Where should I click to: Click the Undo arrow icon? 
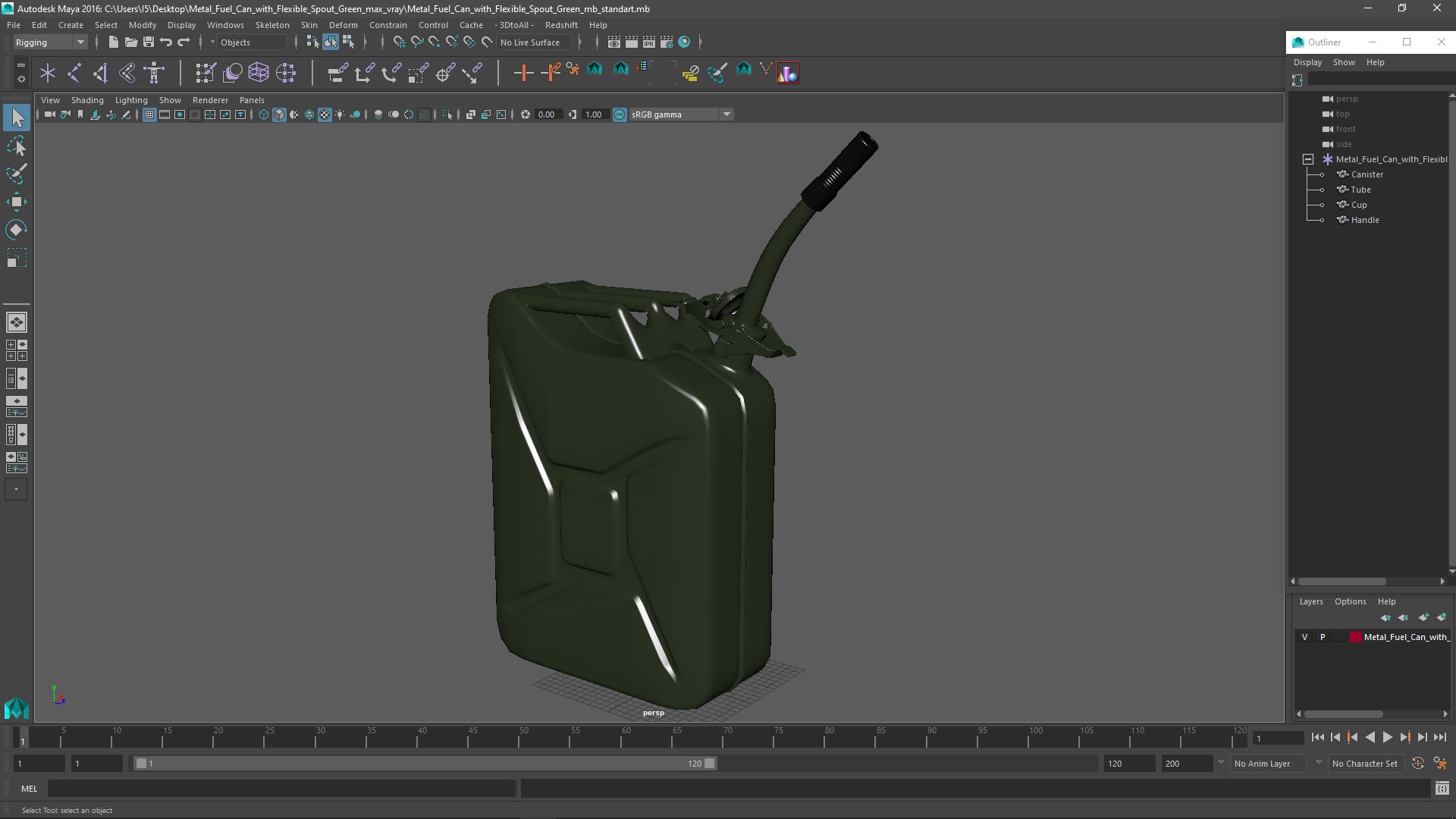166,42
